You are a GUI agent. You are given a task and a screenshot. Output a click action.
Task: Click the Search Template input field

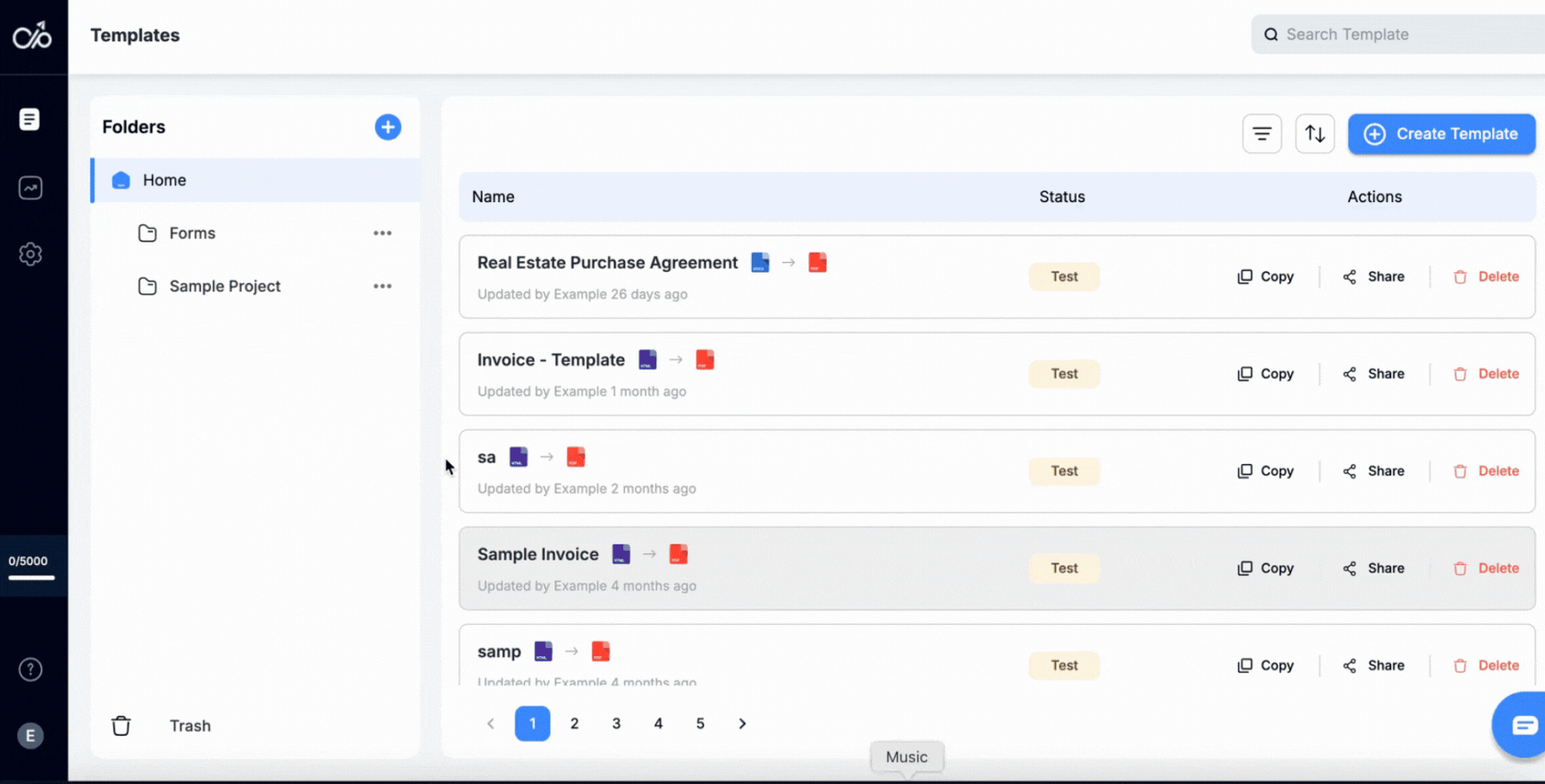tap(1404, 35)
